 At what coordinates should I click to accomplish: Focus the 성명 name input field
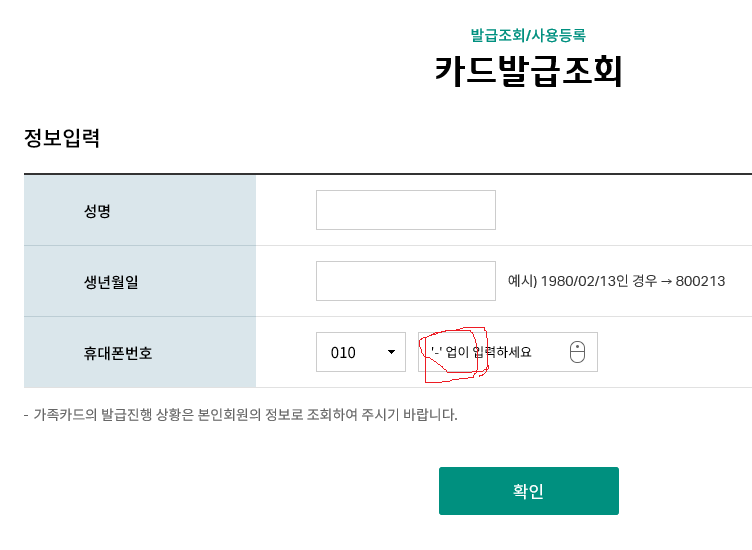point(405,210)
